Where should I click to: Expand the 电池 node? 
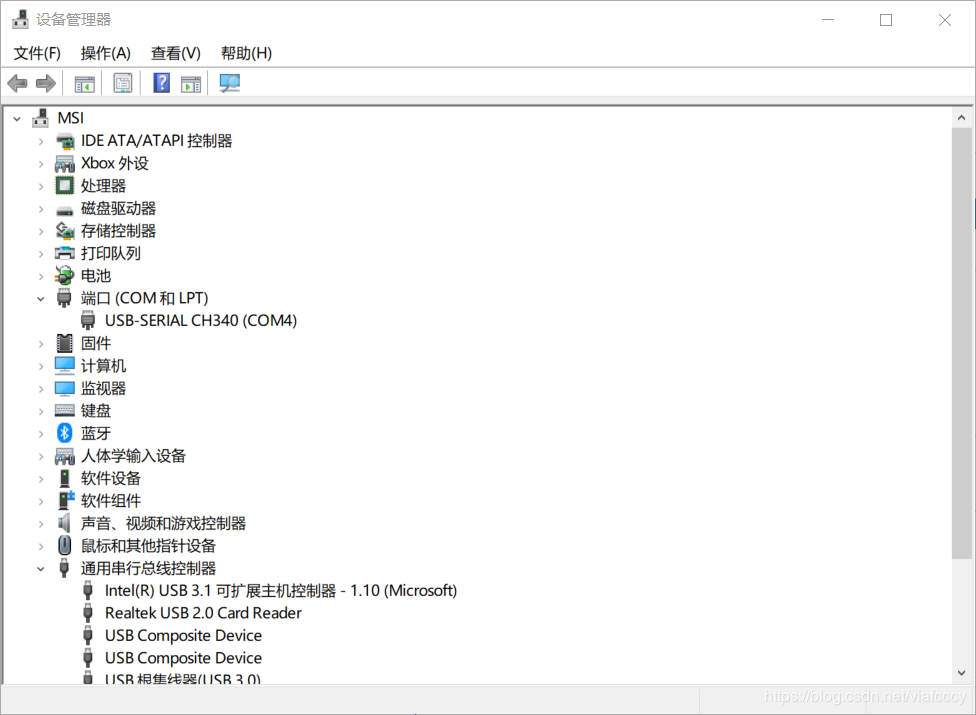point(41,276)
